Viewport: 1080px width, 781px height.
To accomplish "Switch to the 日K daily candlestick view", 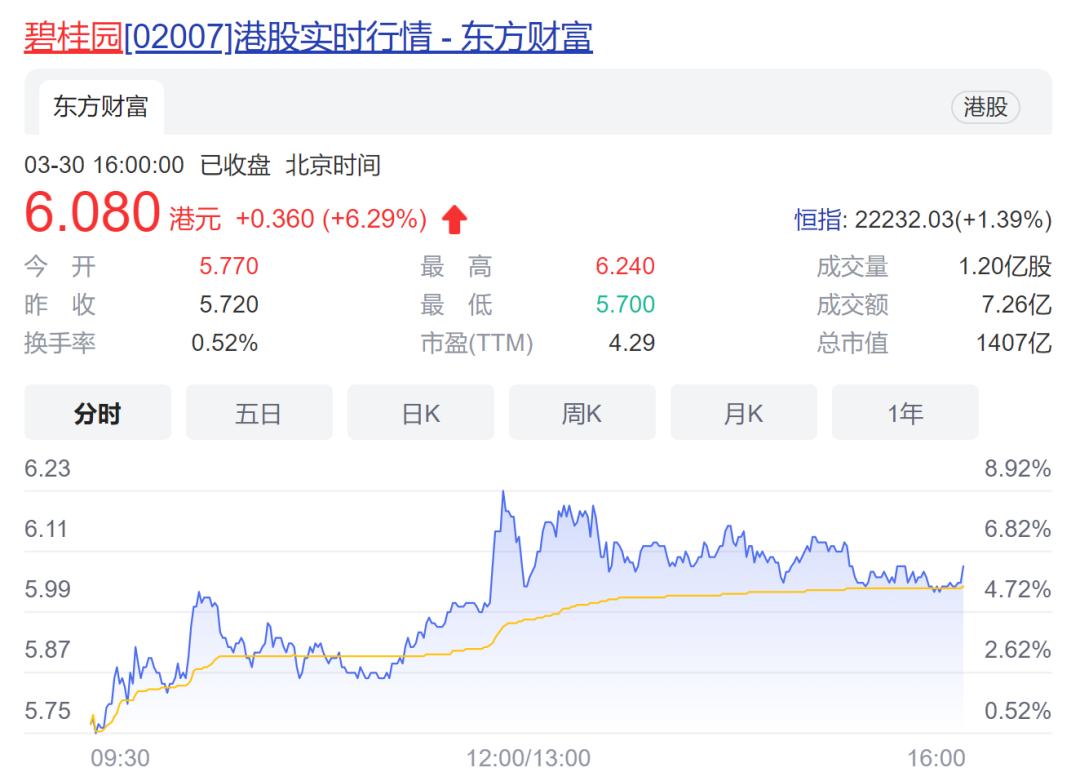I will click(420, 413).
